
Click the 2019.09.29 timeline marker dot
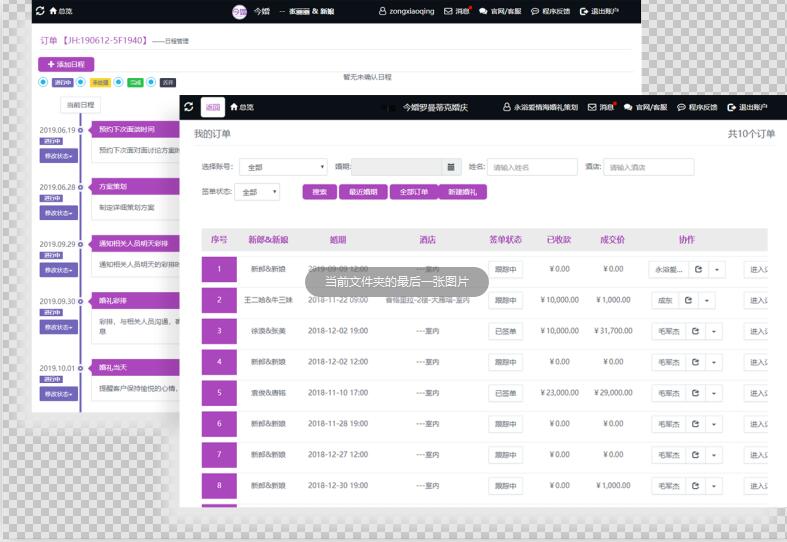[80, 244]
